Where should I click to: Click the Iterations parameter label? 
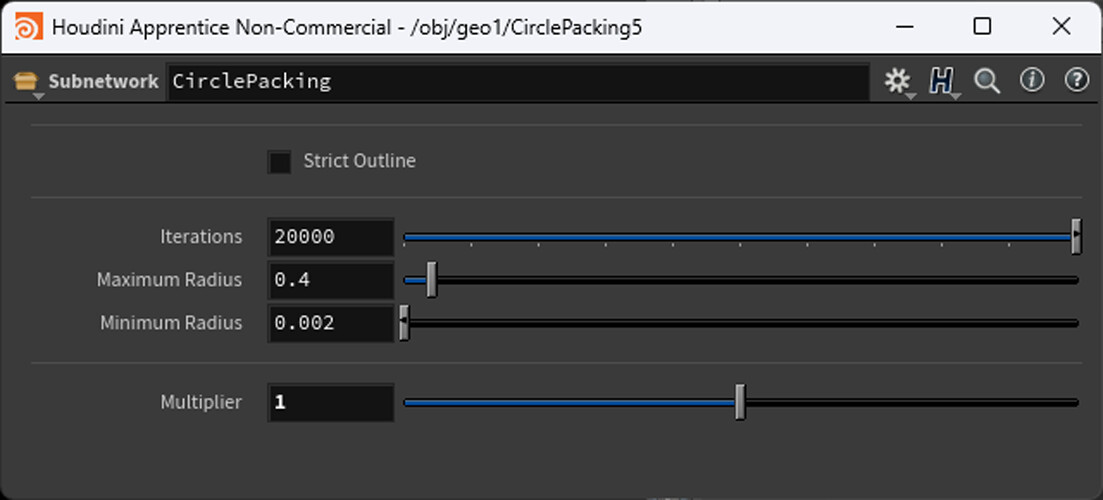tap(201, 237)
